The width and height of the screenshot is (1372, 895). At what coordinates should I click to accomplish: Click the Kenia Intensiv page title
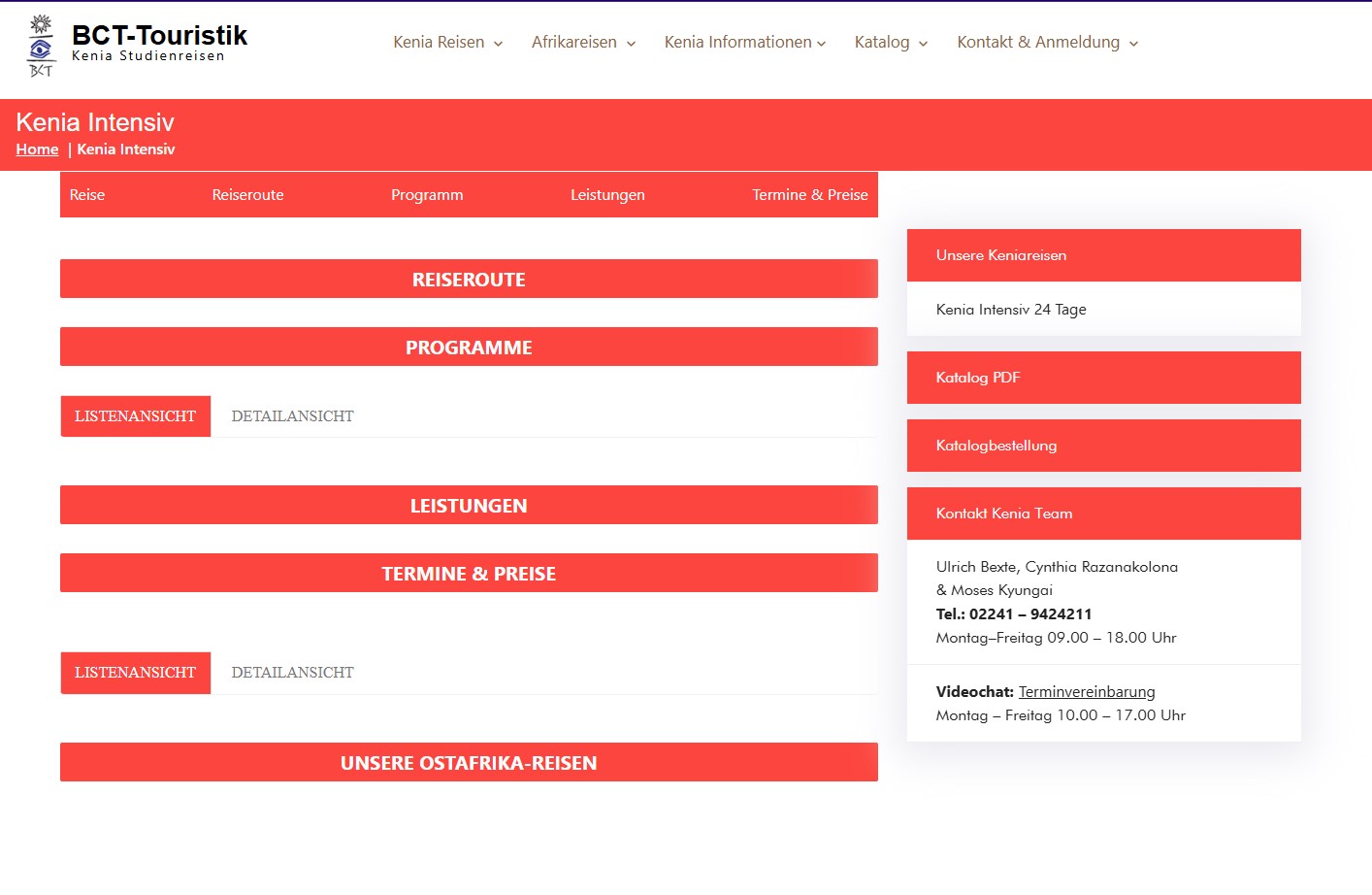click(95, 122)
